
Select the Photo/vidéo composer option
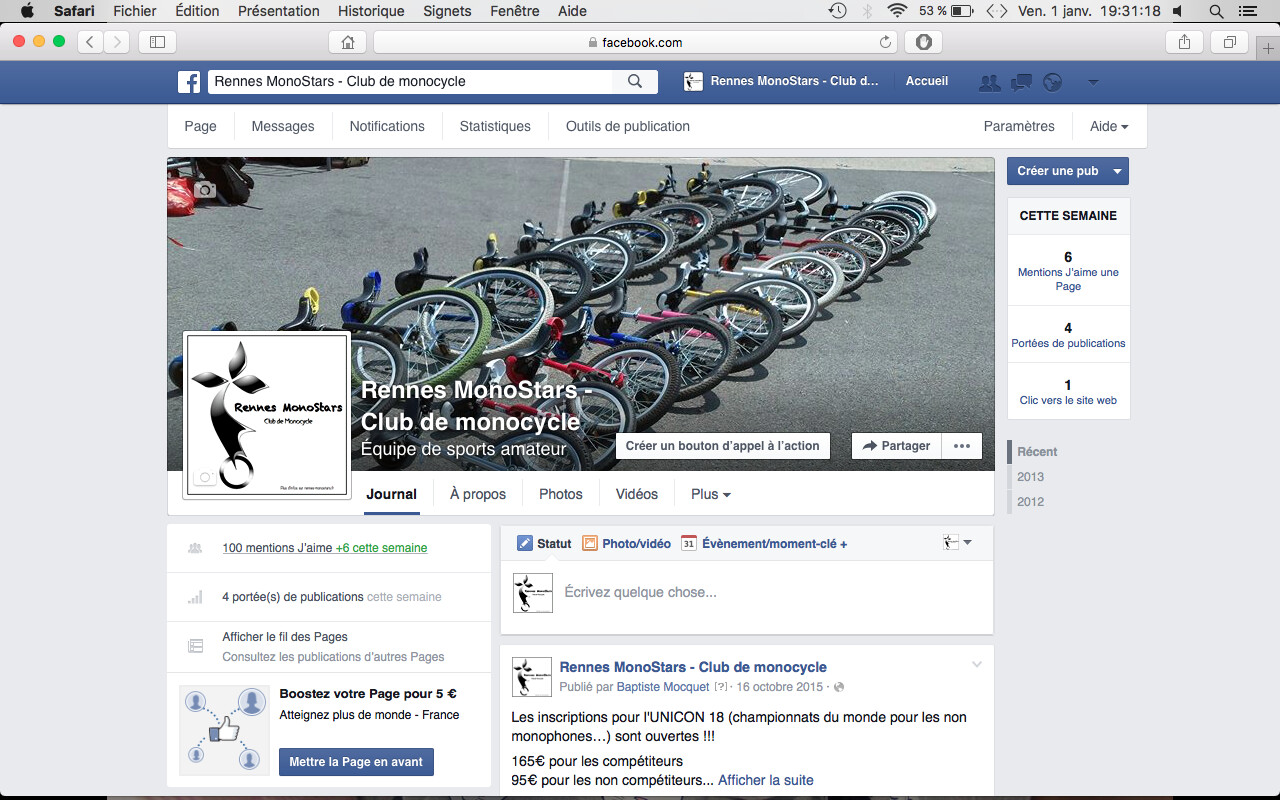tap(627, 544)
